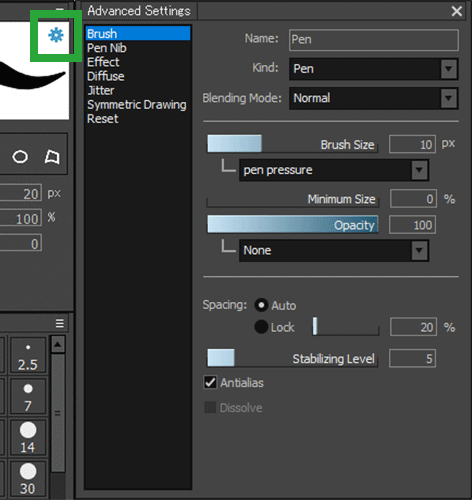This screenshot has width=472, height=500.
Task: Open the Kind dropdown set to Pen
Action: [x=374, y=69]
